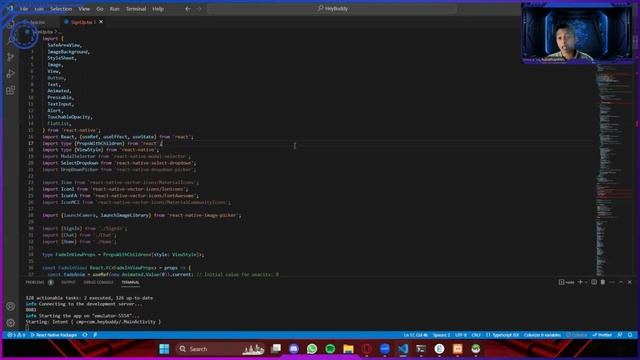Click the webcam video thumbnail
The width and height of the screenshot is (640, 360).
coord(577,33)
